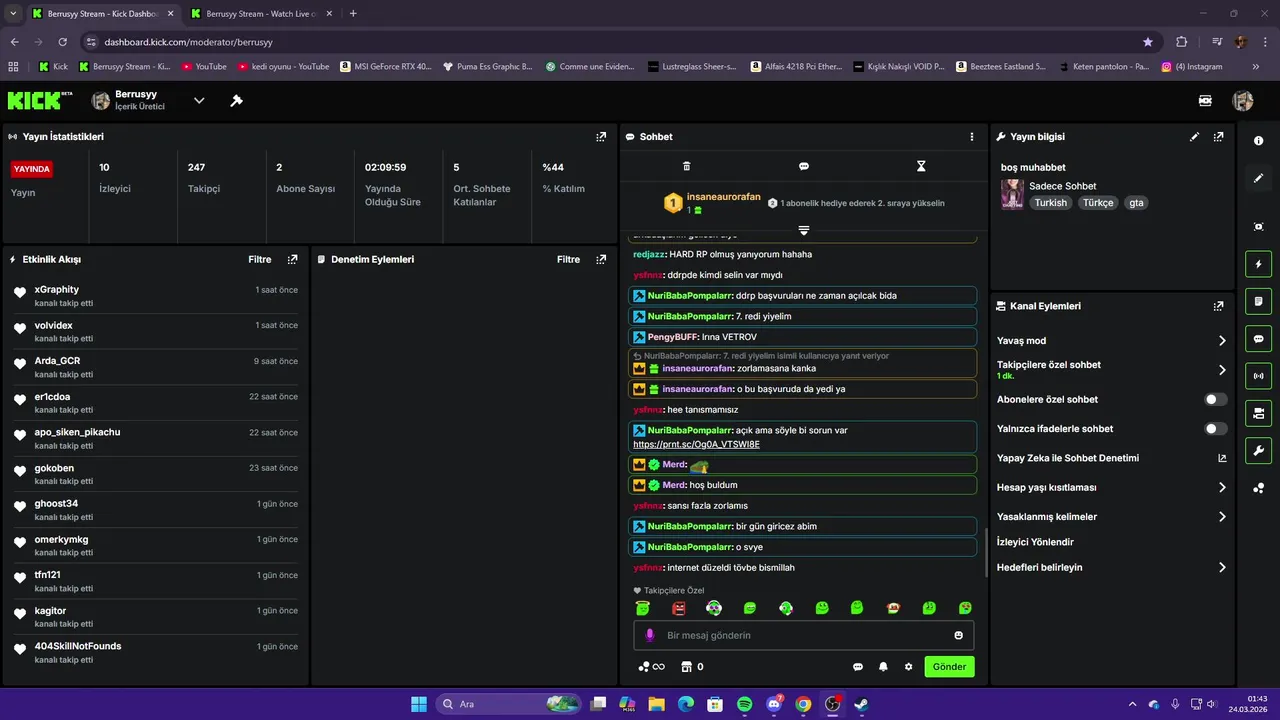Pop out the Etkinlik Akışı panel
Image resolution: width=1280 pixels, height=720 pixels.
tap(292, 259)
